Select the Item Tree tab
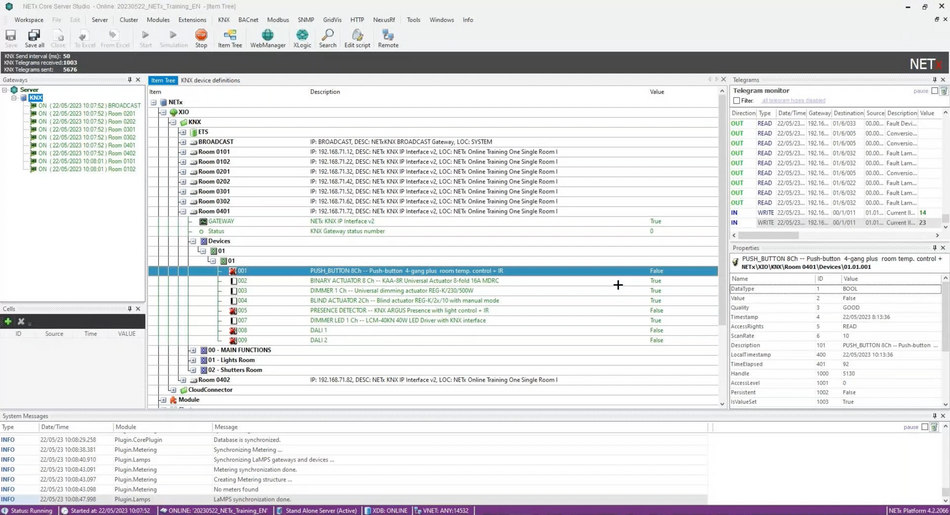The height and width of the screenshot is (515, 950). click(163, 80)
